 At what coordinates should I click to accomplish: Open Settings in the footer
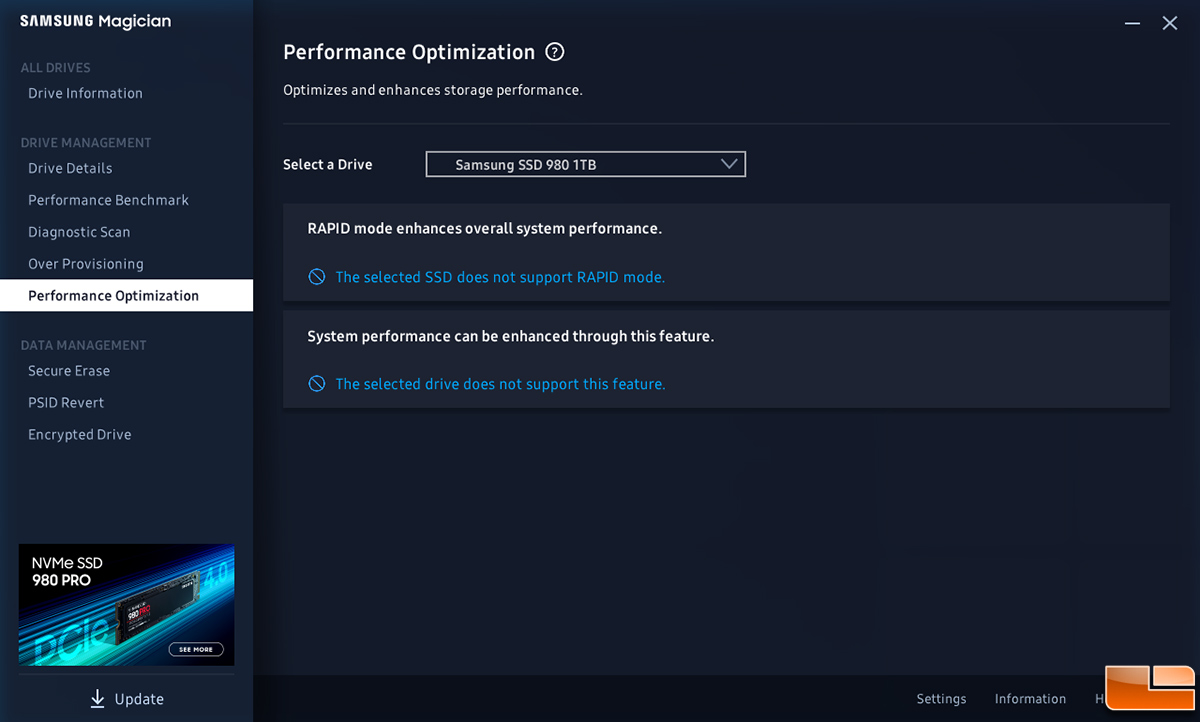click(941, 699)
